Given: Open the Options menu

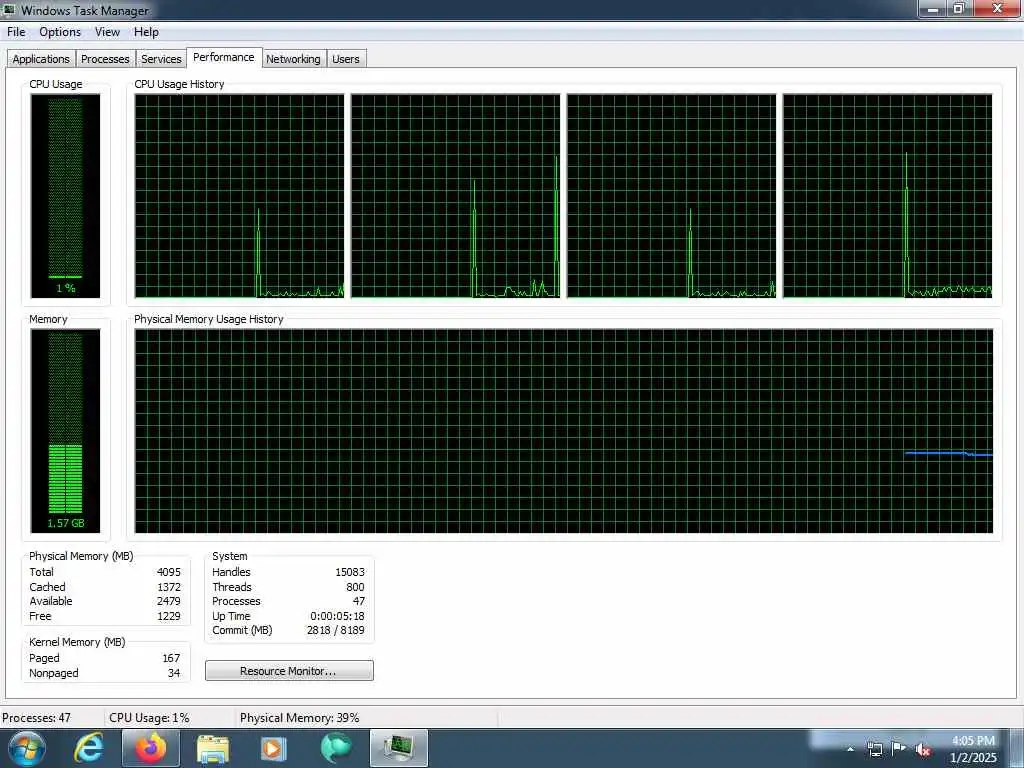Looking at the screenshot, I should click(x=60, y=32).
